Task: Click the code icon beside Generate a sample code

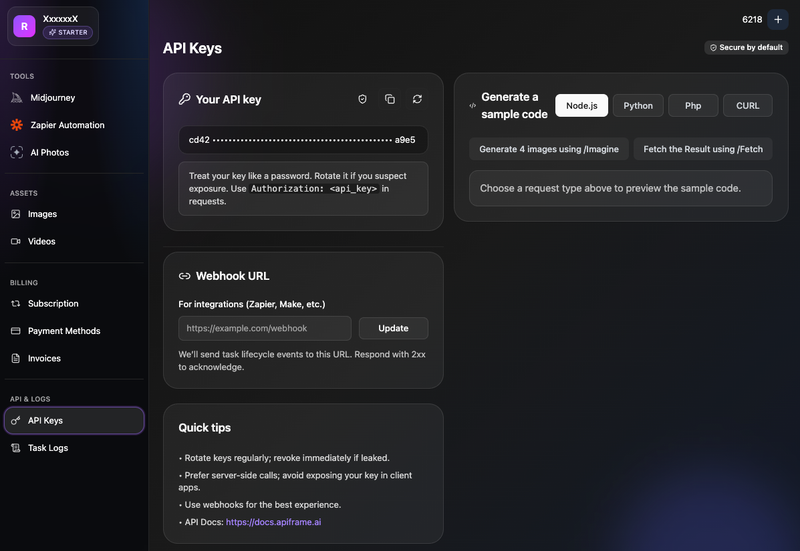Action: 472,106
